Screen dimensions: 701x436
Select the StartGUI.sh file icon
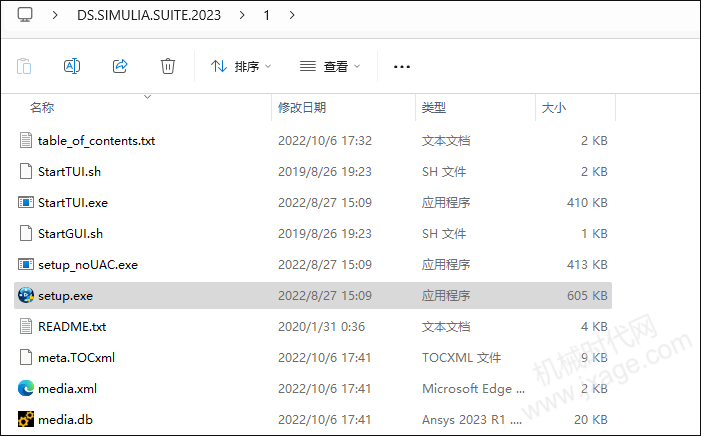(x=26, y=233)
